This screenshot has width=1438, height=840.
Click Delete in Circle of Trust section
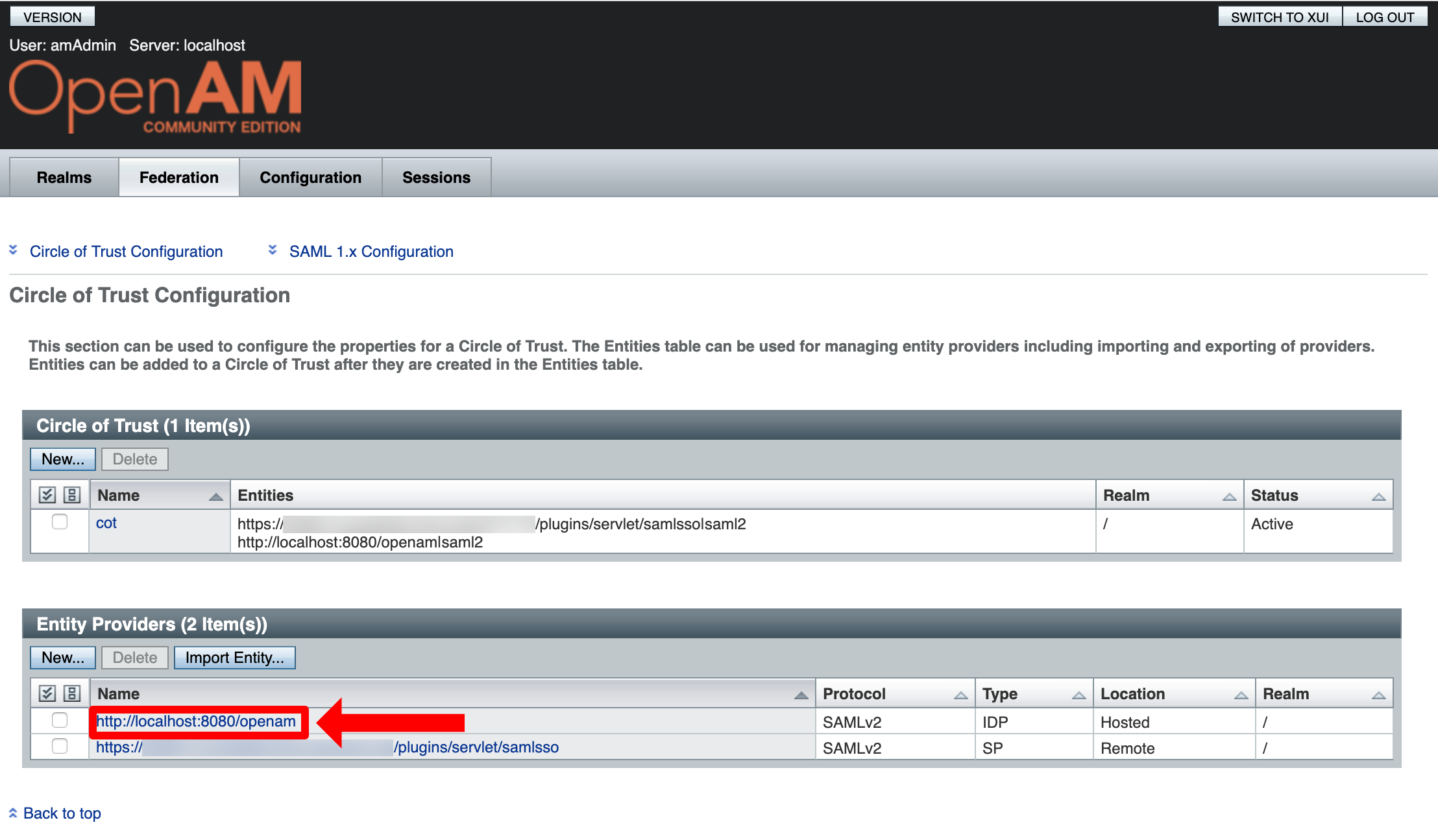click(x=135, y=459)
